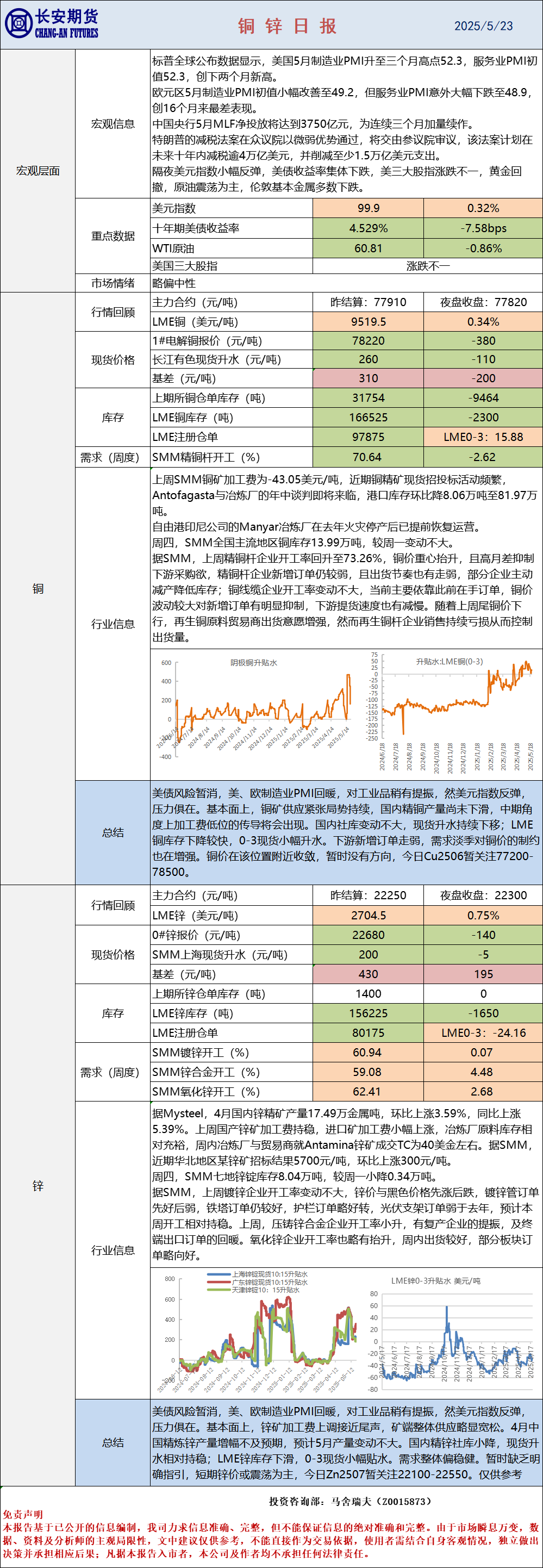Select the SMM上海现货升水 value 200
The height and width of the screenshot is (1568, 543).
369,954
